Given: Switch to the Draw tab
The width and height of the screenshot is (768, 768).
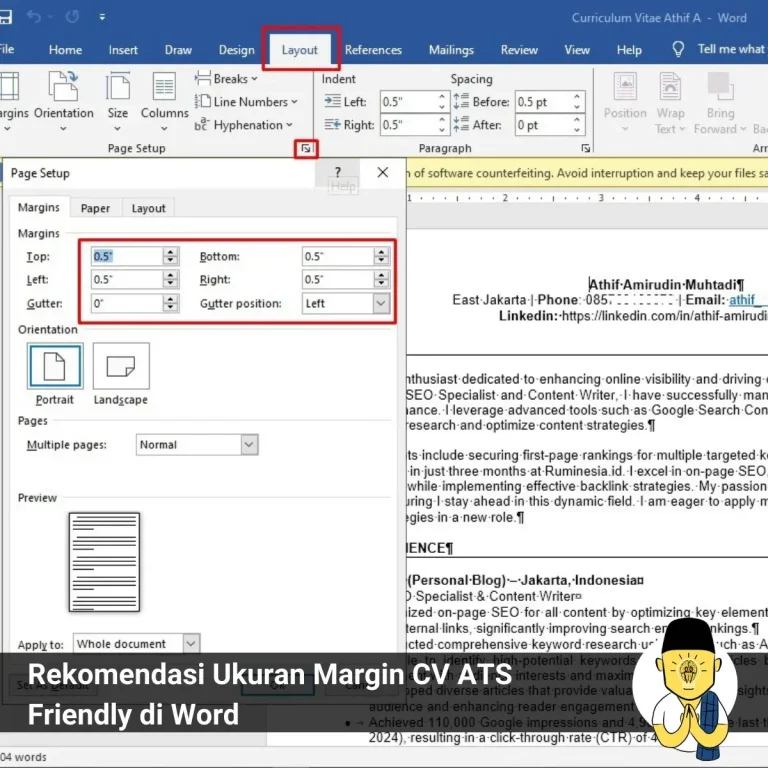Looking at the screenshot, I should (178, 50).
